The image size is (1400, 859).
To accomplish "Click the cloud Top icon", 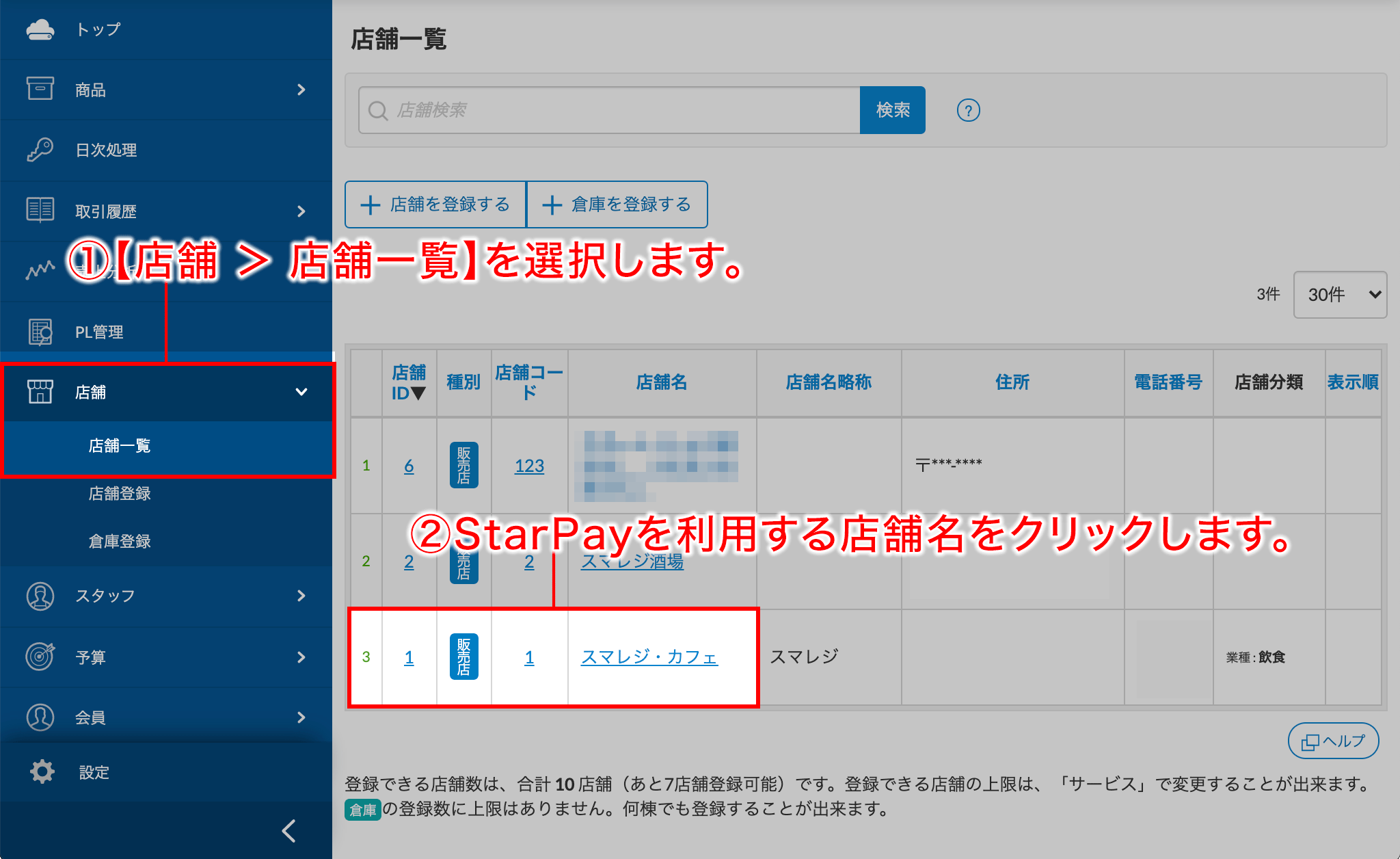I will (40, 29).
